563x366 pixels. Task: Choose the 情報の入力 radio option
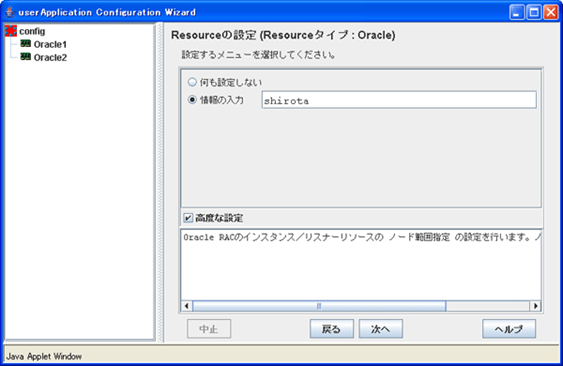pos(192,99)
